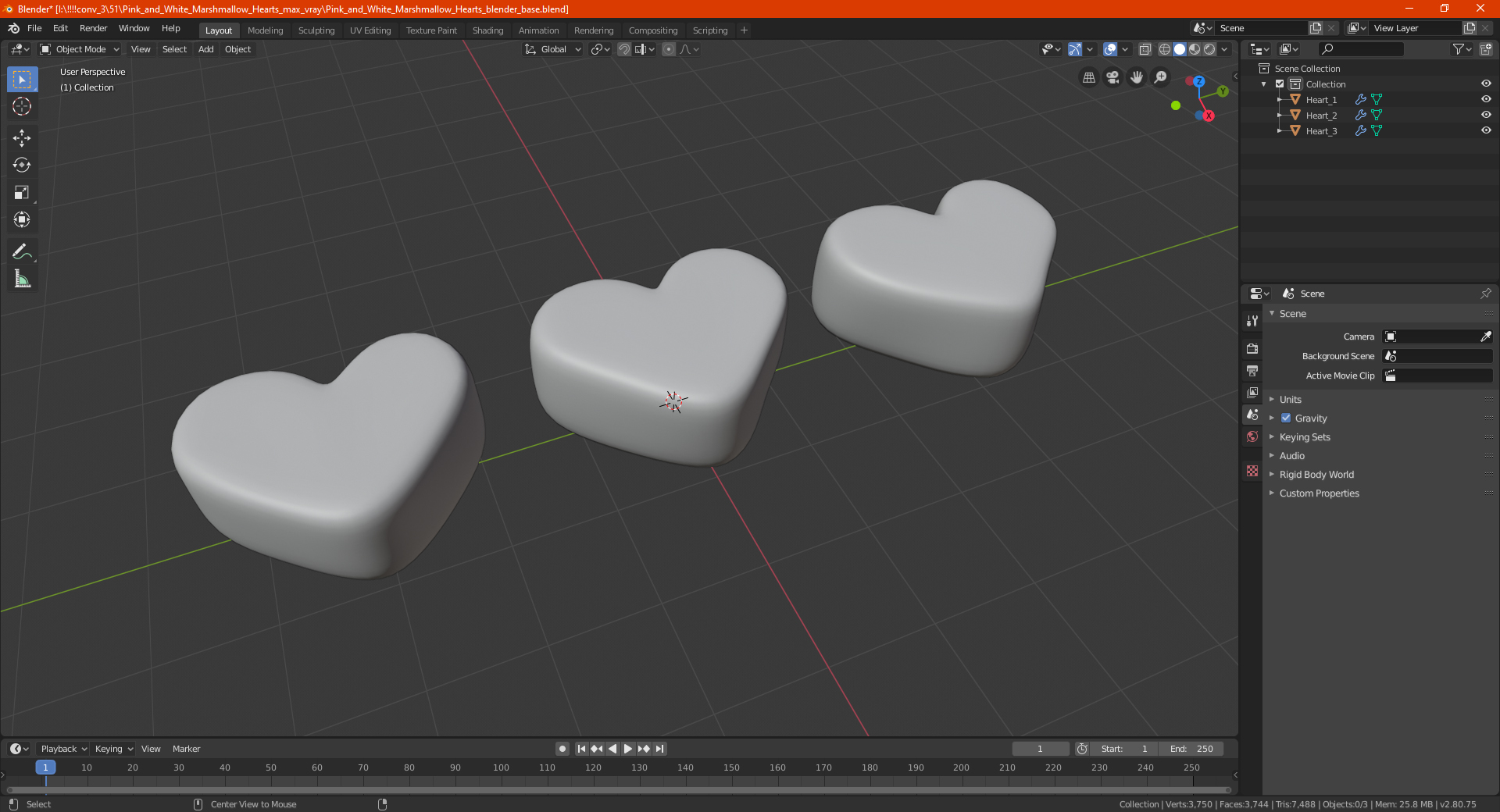1500x812 pixels.
Task: Open the Texture properties tab
Action: click(x=1252, y=471)
